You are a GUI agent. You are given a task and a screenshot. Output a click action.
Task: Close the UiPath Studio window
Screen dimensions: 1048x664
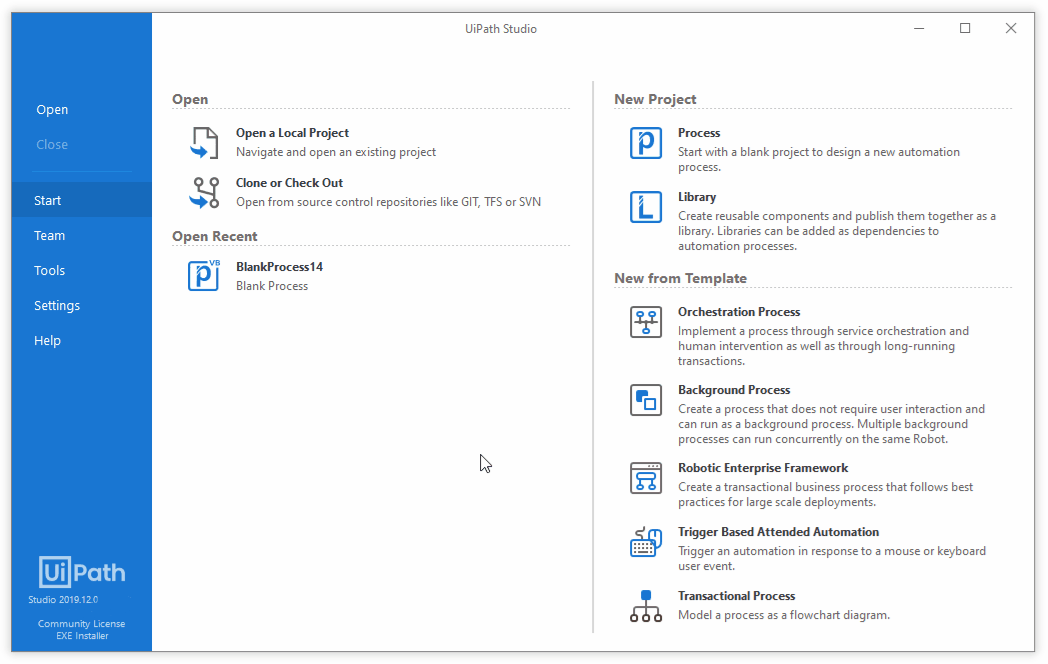click(1011, 28)
